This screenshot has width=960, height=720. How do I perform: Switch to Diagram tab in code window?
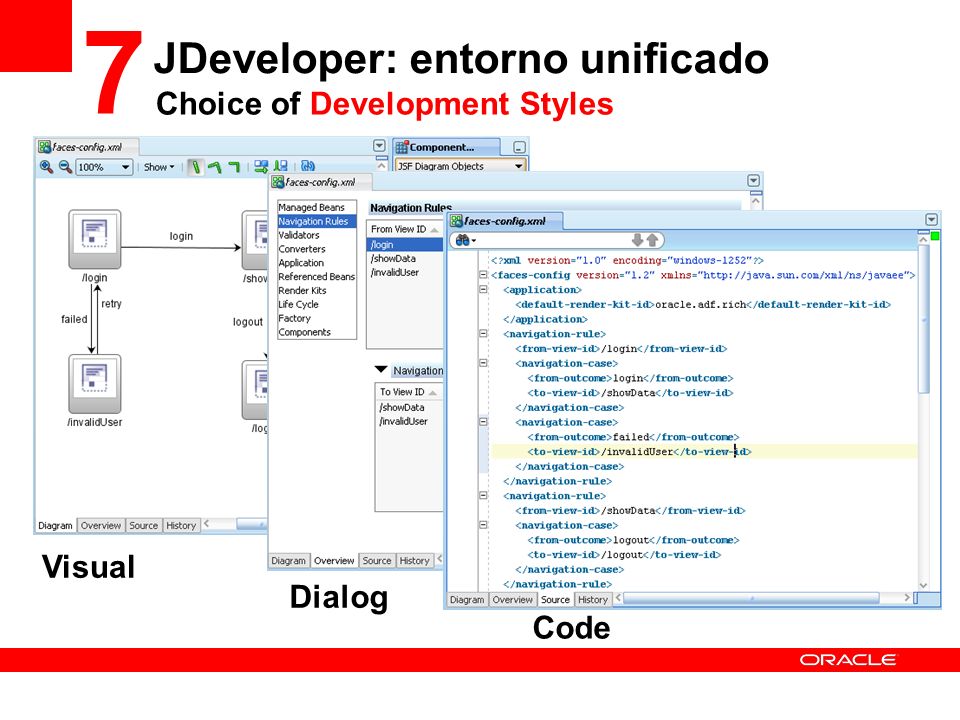point(467,600)
